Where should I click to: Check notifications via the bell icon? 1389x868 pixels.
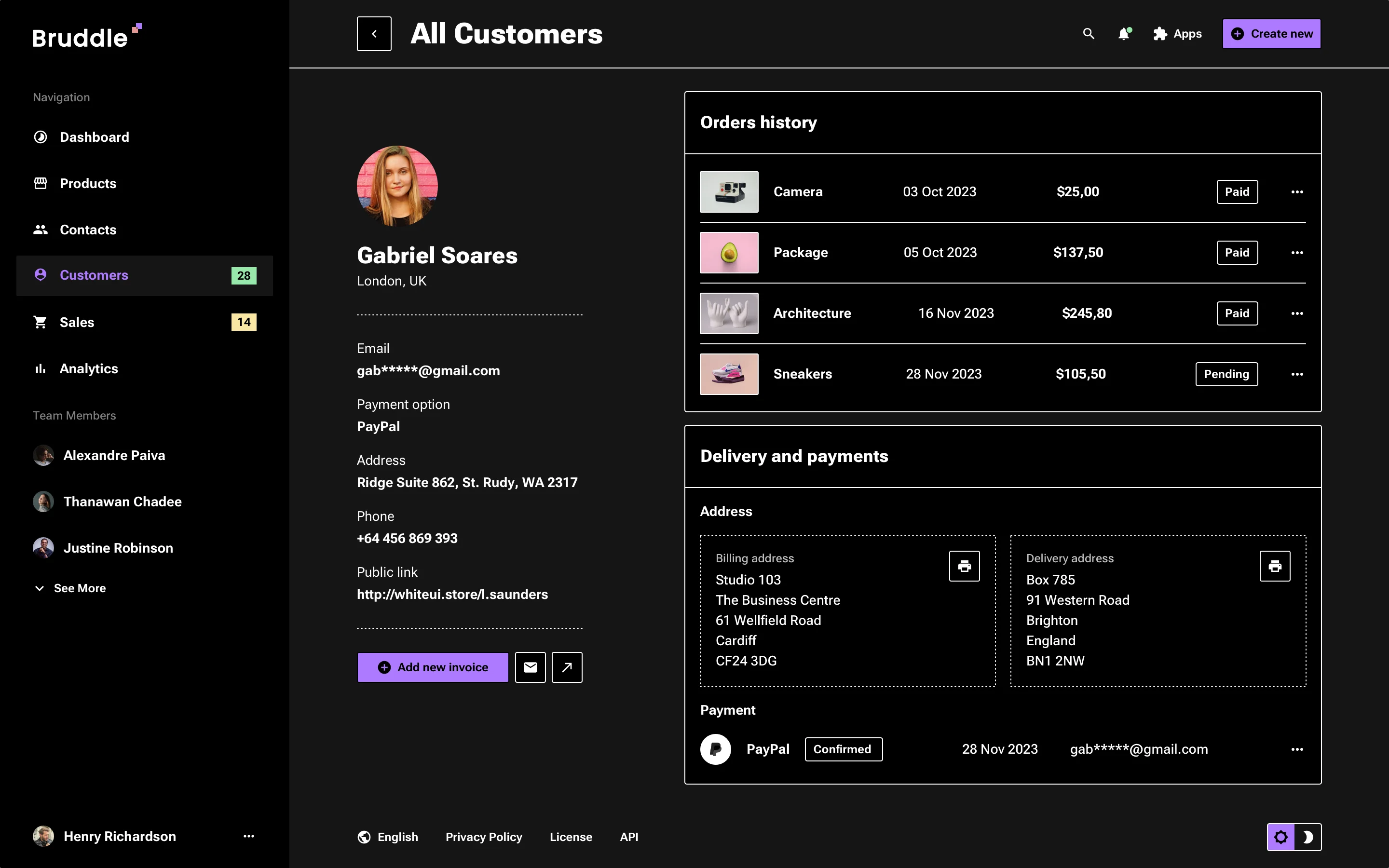point(1123,34)
